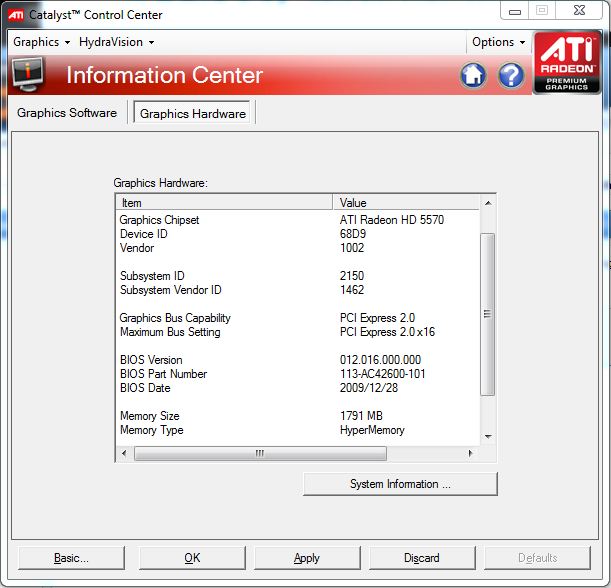The height and width of the screenshot is (588, 611).
Task: Minimize the Catalyst Control Center window
Action: (514, 11)
